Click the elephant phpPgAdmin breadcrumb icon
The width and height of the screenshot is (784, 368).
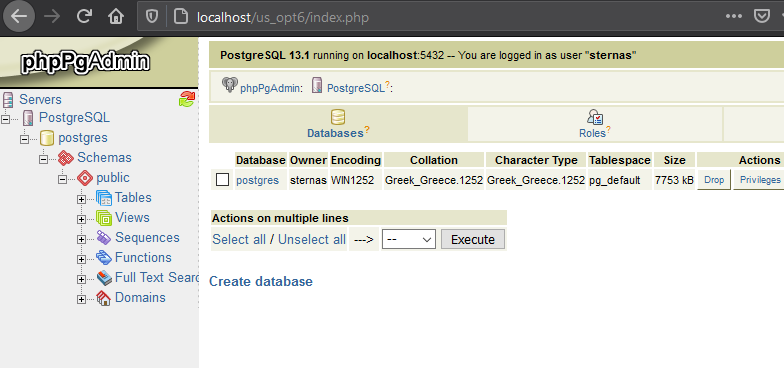point(230,85)
